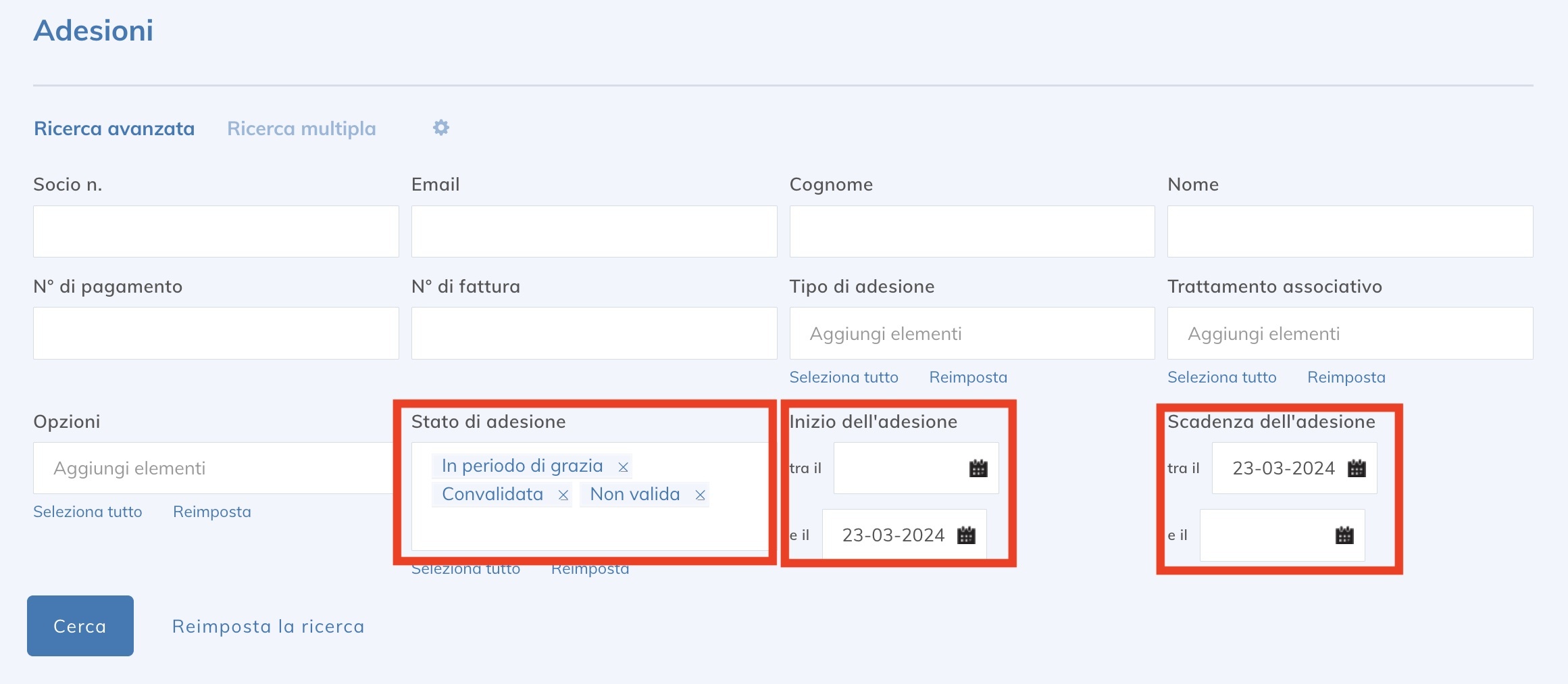This screenshot has height=684, width=1568.
Task: Click the 'Reimposta la ricerca' link
Action: [268, 627]
